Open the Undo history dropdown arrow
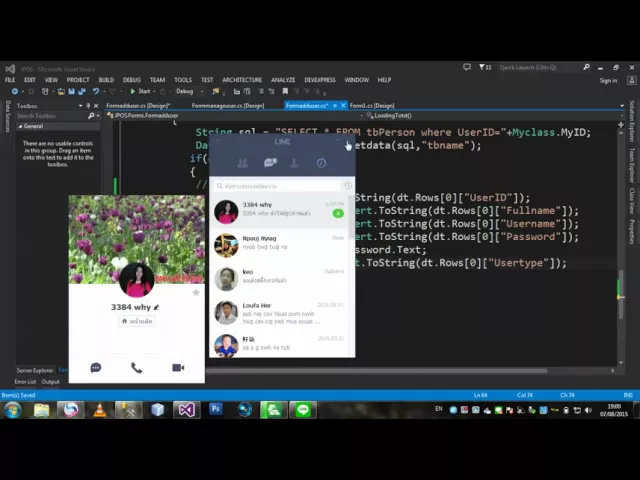Screen dimensions: 640x480 click(103, 91)
